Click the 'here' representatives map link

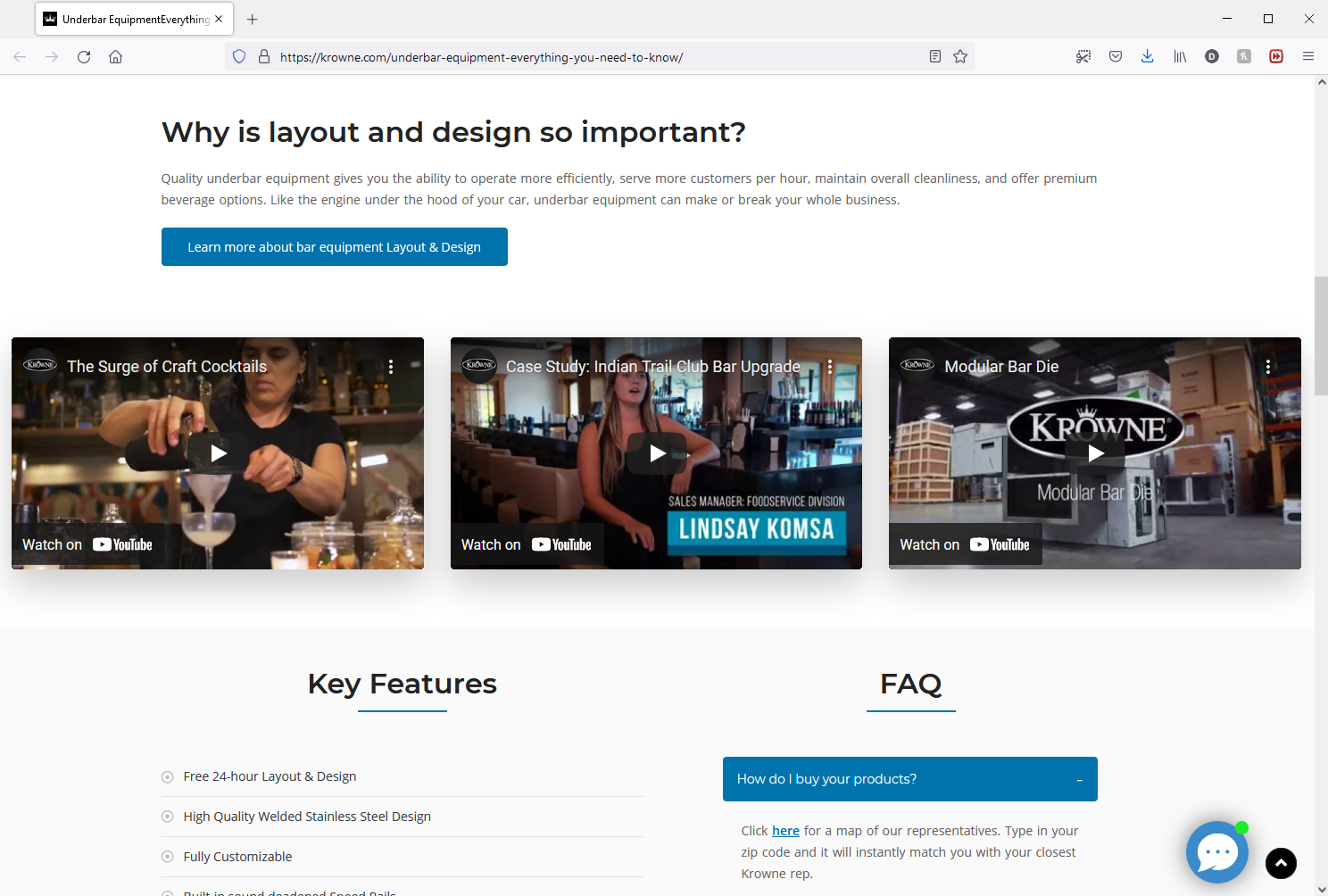pos(785,831)
